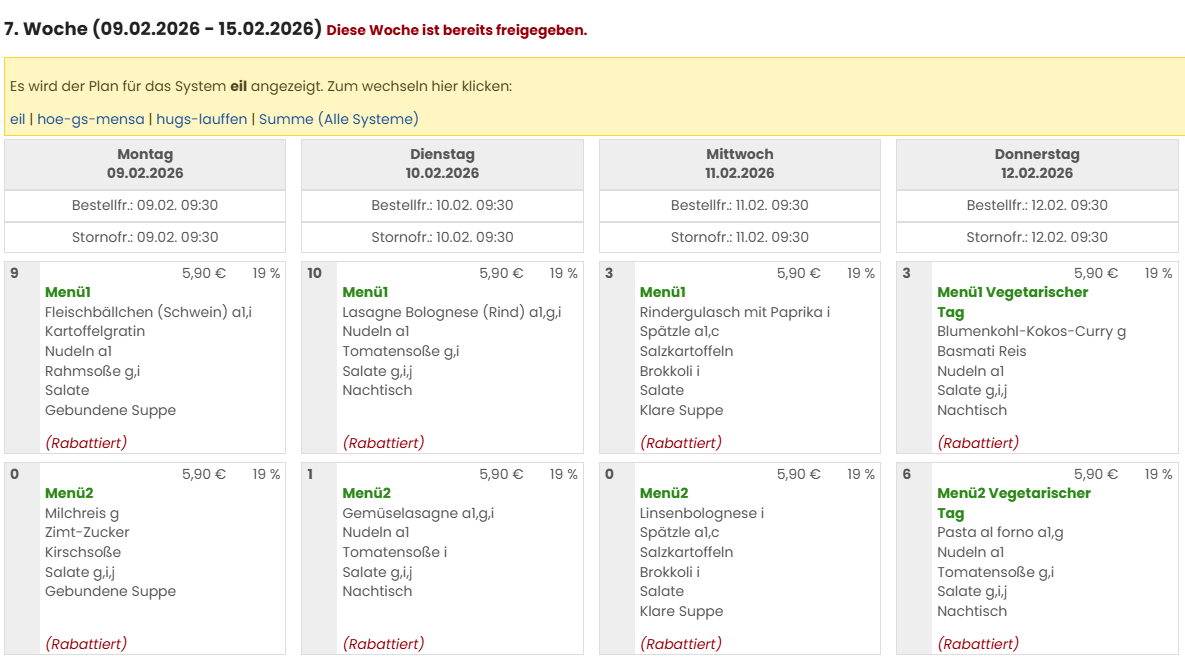Click Monday's Stornofr. 09.02. 09:30 cell
Viewport: 1185px width, 662px height.
[x=145, y=237]
